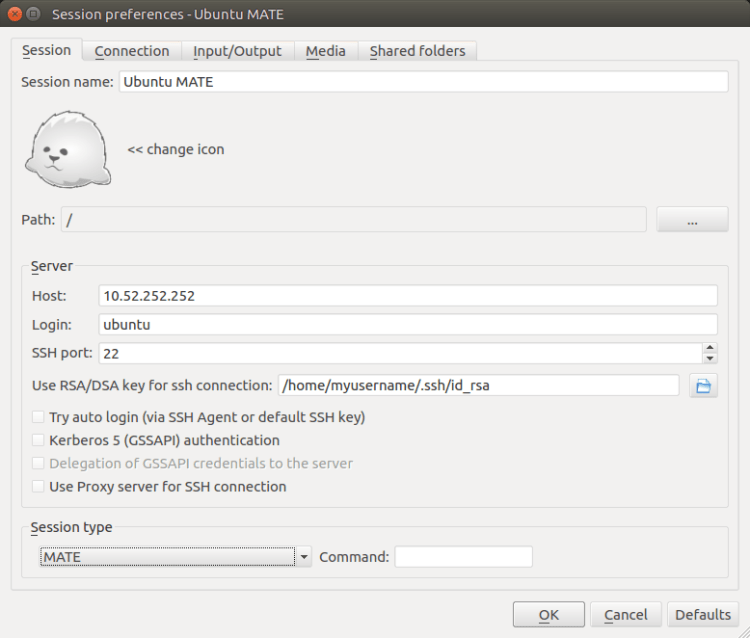Toggle Kerberos 5 (GSSAPI) authentication
The image size is (750, 638).
pos(38,440)
